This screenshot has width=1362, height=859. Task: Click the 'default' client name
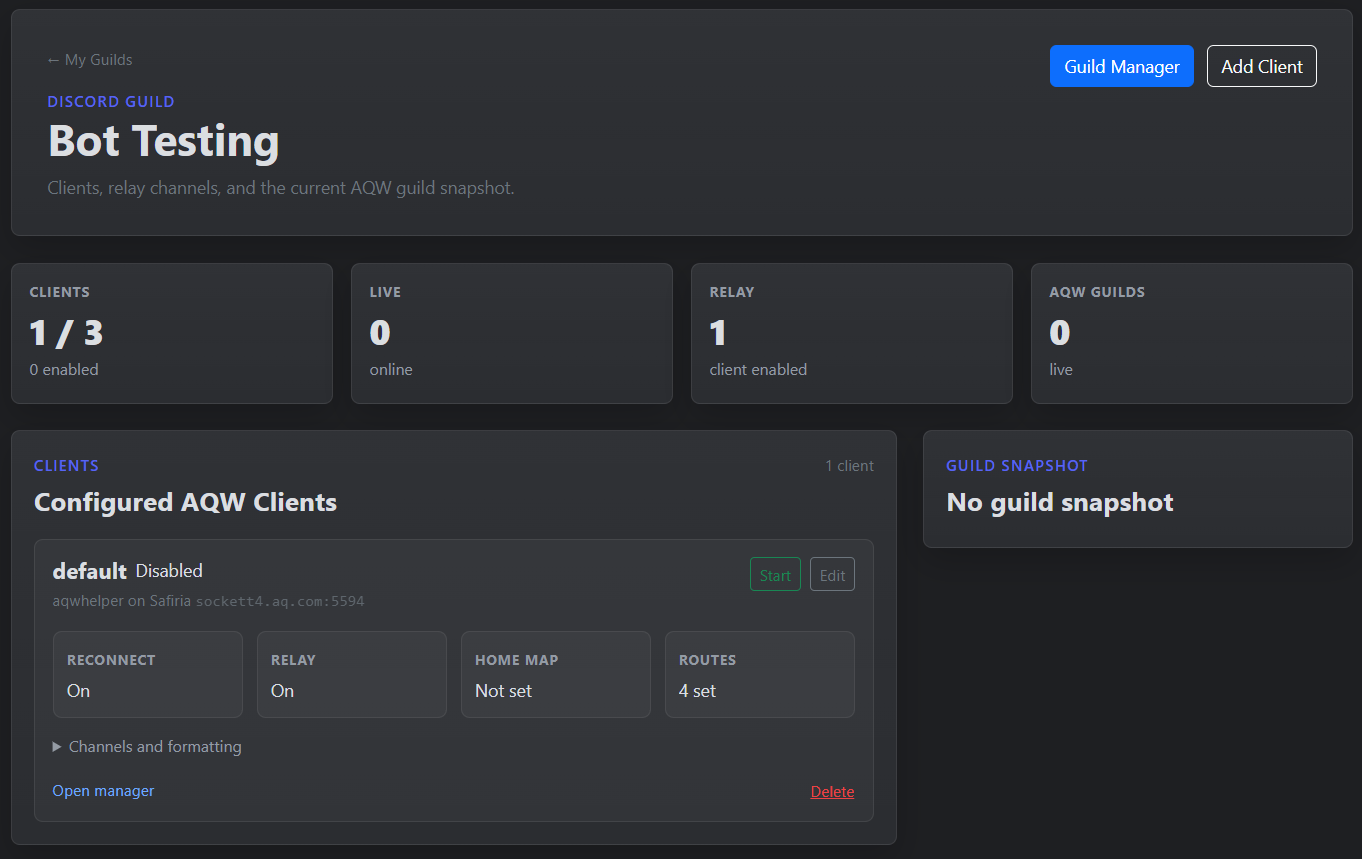(89, 571)
